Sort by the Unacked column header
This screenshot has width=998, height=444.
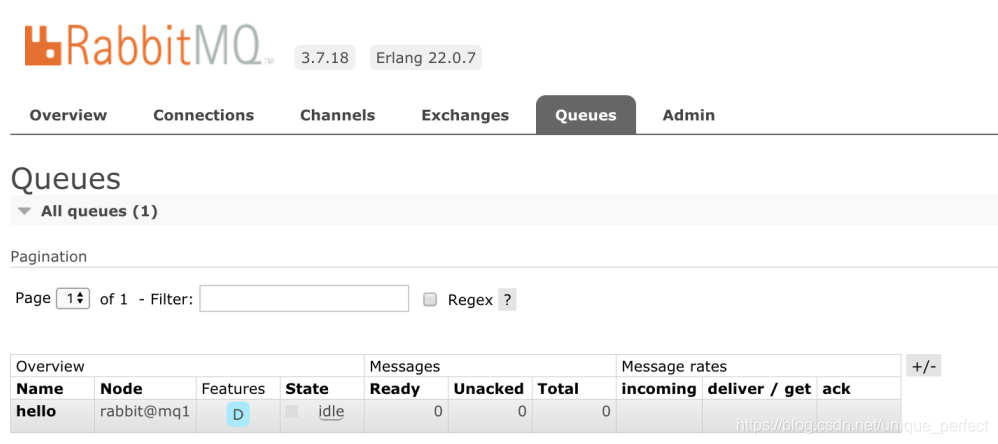click(x=488, y=389)
